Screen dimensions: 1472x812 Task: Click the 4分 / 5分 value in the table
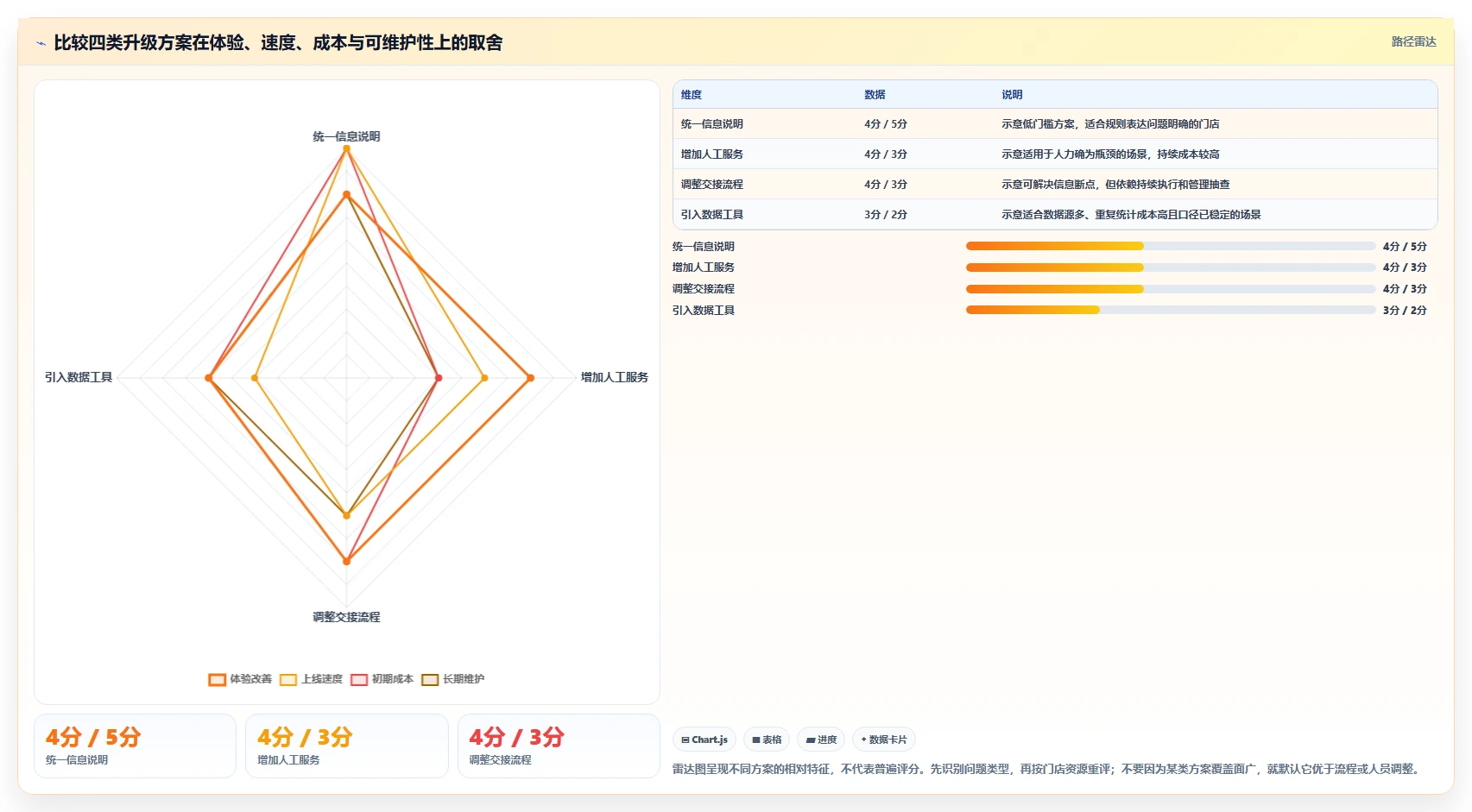coord(886,124)
